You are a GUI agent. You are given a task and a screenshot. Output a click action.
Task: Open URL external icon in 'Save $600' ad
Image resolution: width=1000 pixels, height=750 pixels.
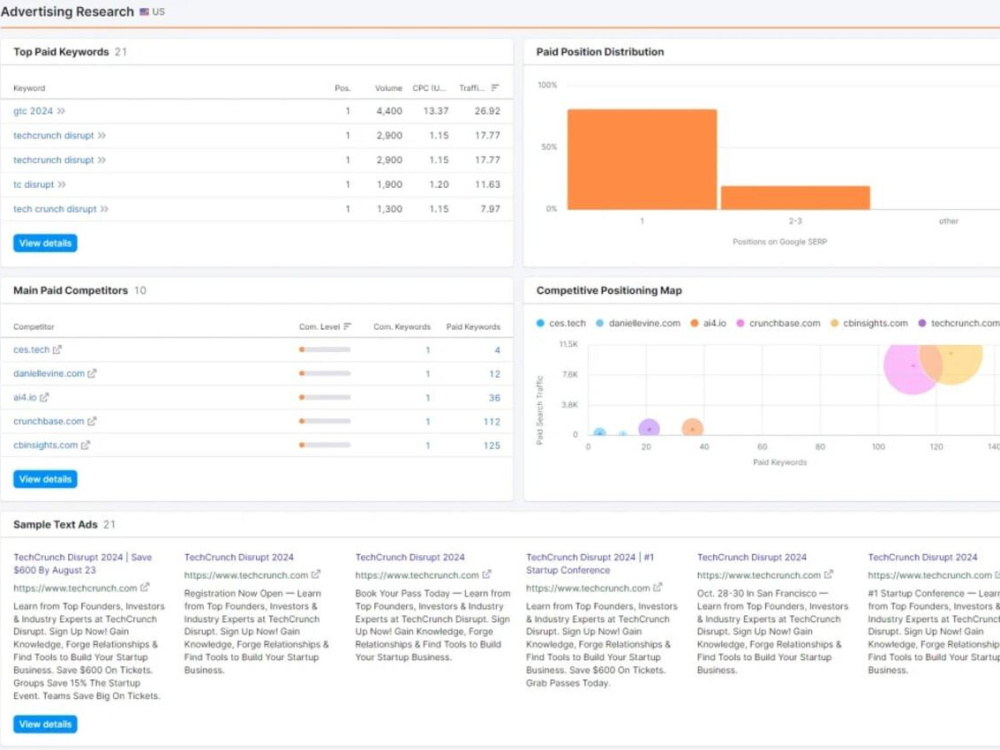click(145, 587)
